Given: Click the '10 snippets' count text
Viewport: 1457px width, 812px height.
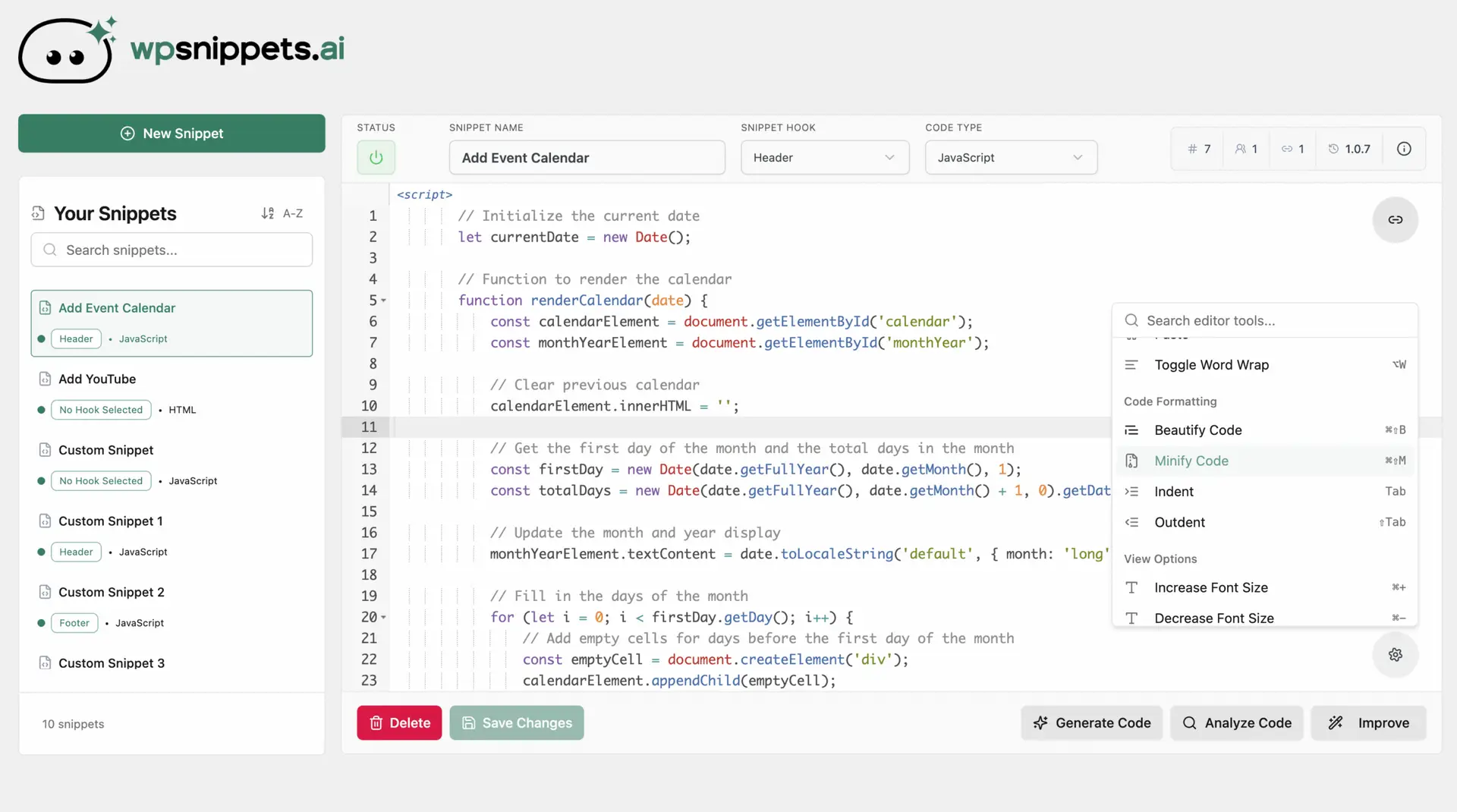Looking at the screenshot, I should (x=73, y=724).
